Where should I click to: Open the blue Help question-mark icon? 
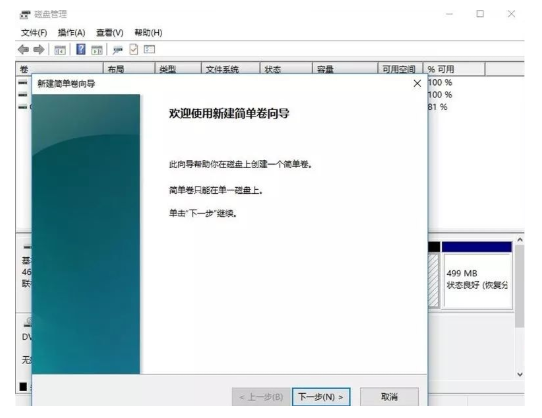click(81, 49)
